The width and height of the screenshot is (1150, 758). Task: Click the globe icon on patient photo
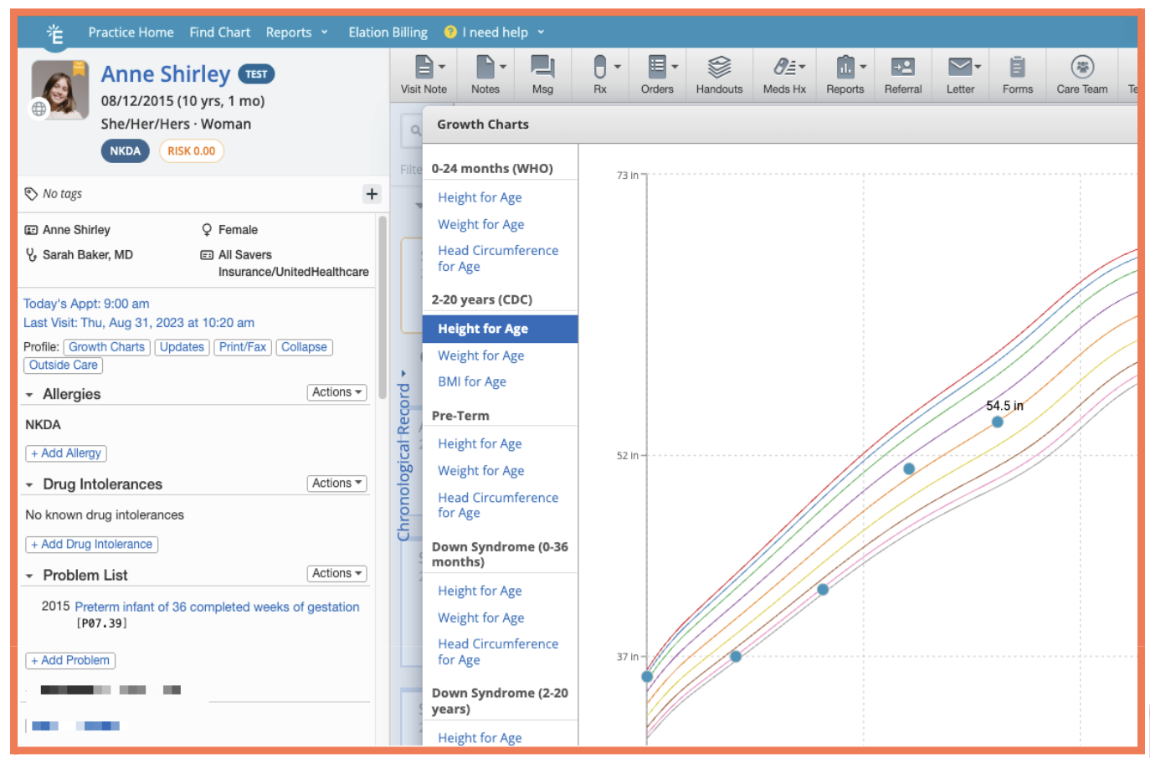(40, 110)
